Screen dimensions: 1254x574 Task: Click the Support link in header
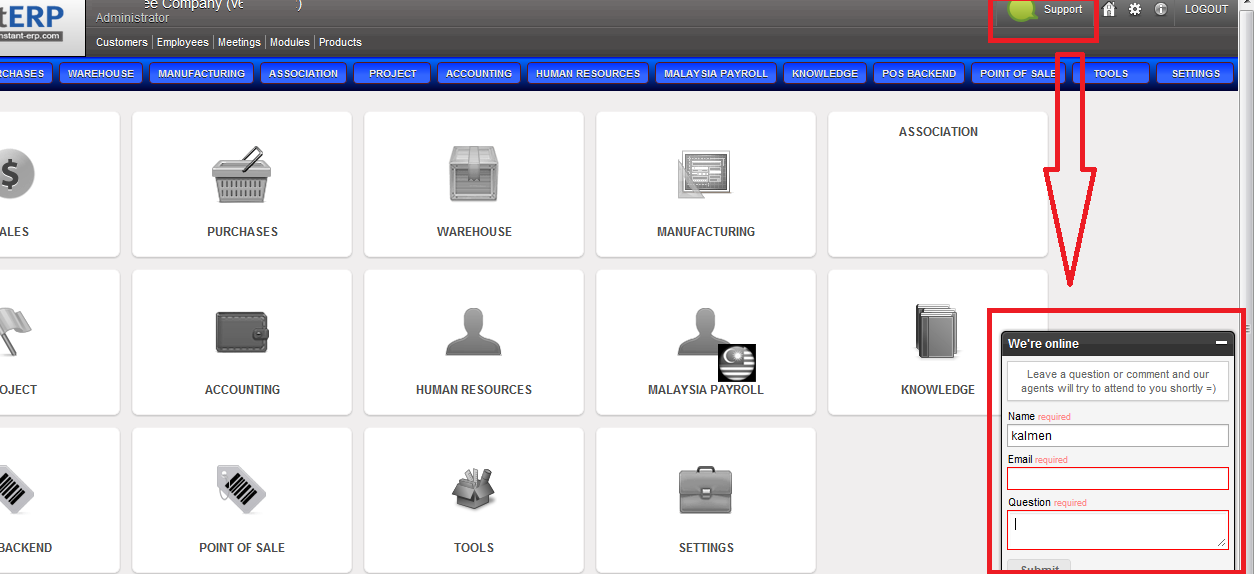[1063, 9]
